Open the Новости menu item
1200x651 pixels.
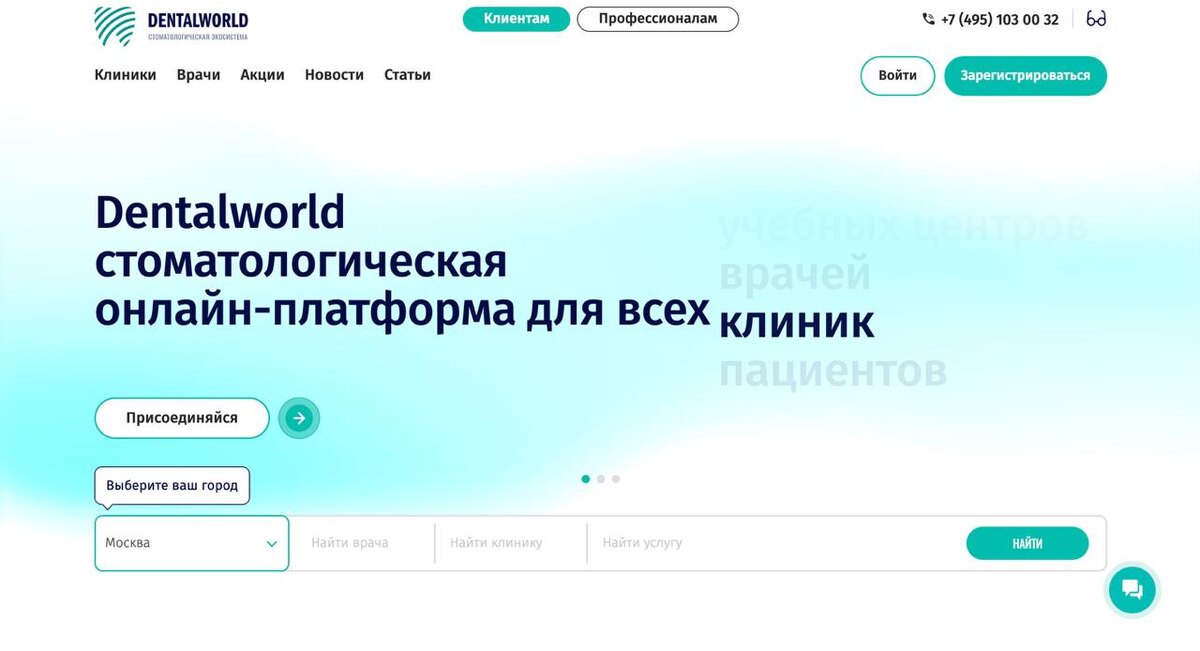[x=334, y=75]
